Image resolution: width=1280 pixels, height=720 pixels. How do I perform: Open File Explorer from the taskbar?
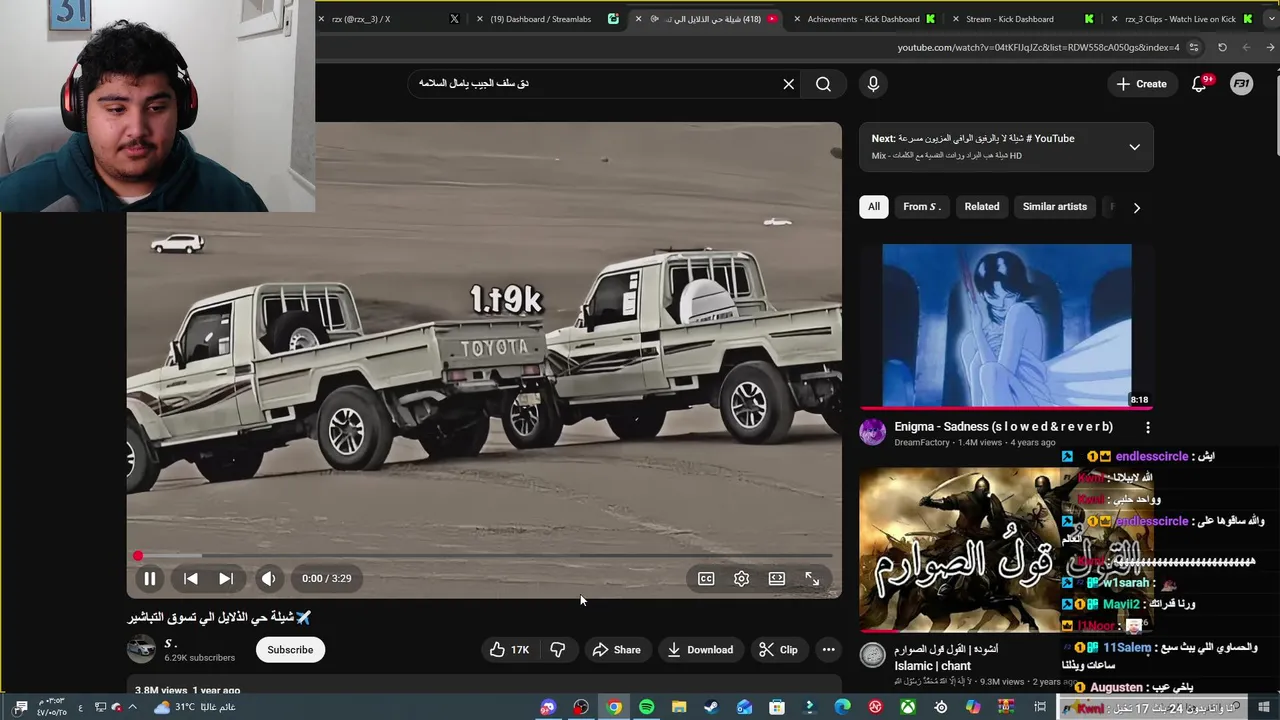pos(679,707)
